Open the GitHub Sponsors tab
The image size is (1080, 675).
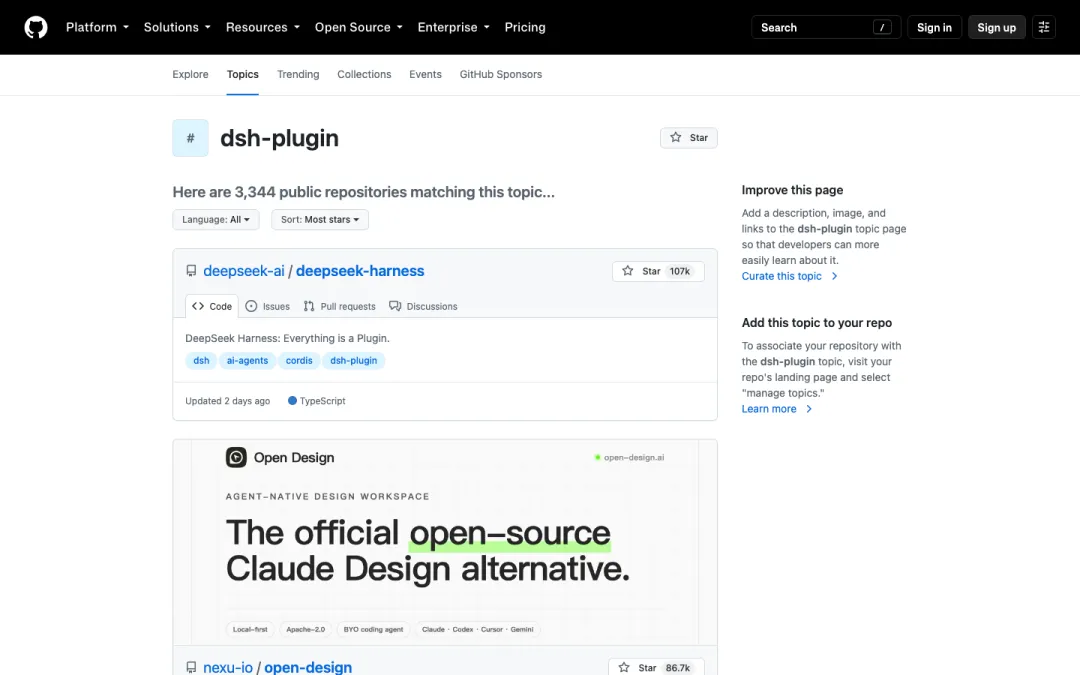pos(501,74)
